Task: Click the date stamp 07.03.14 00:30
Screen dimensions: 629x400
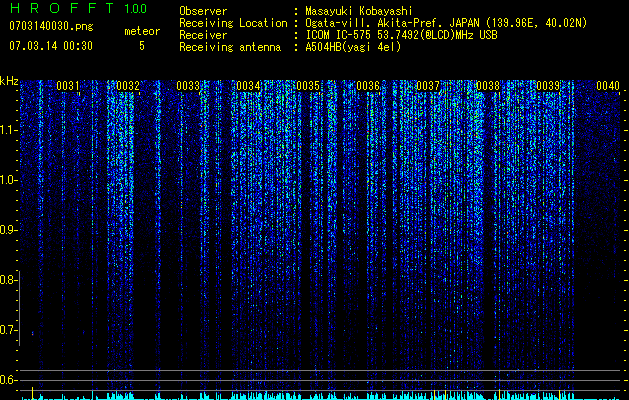Action: (51, 46)
